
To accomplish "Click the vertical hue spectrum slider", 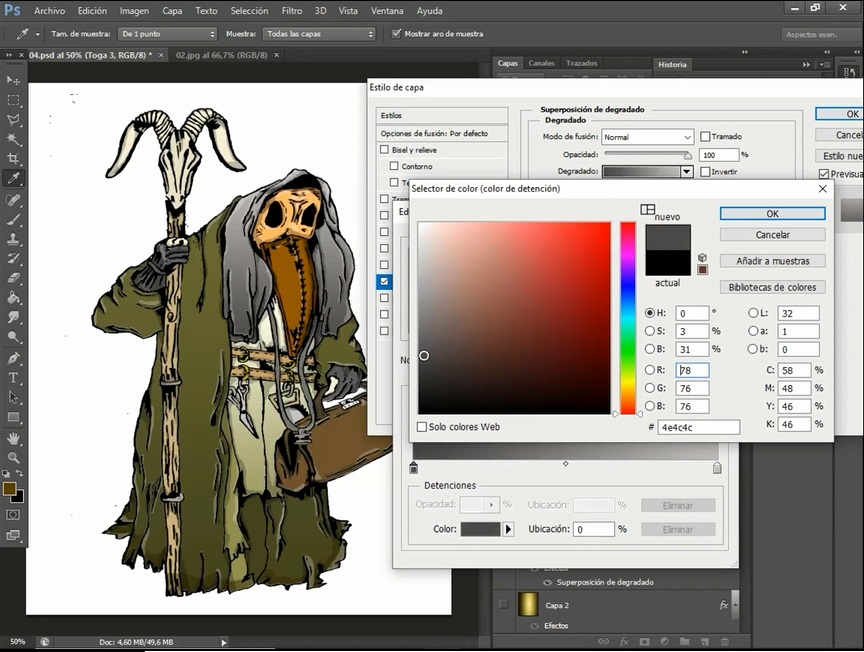I will (628, 318).
